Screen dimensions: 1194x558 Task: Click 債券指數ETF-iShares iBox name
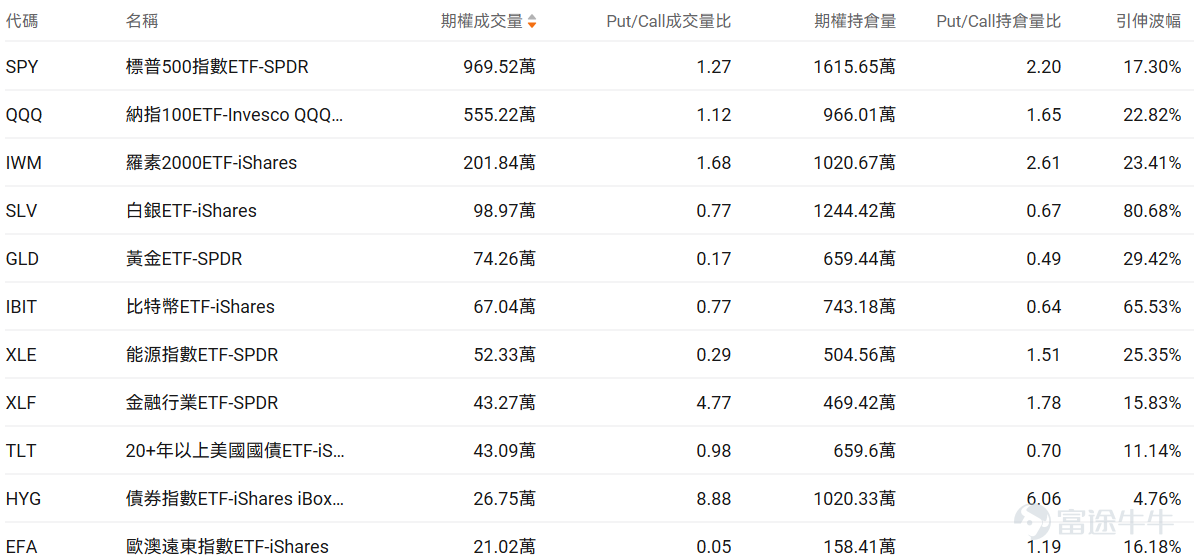coord(235,499)
